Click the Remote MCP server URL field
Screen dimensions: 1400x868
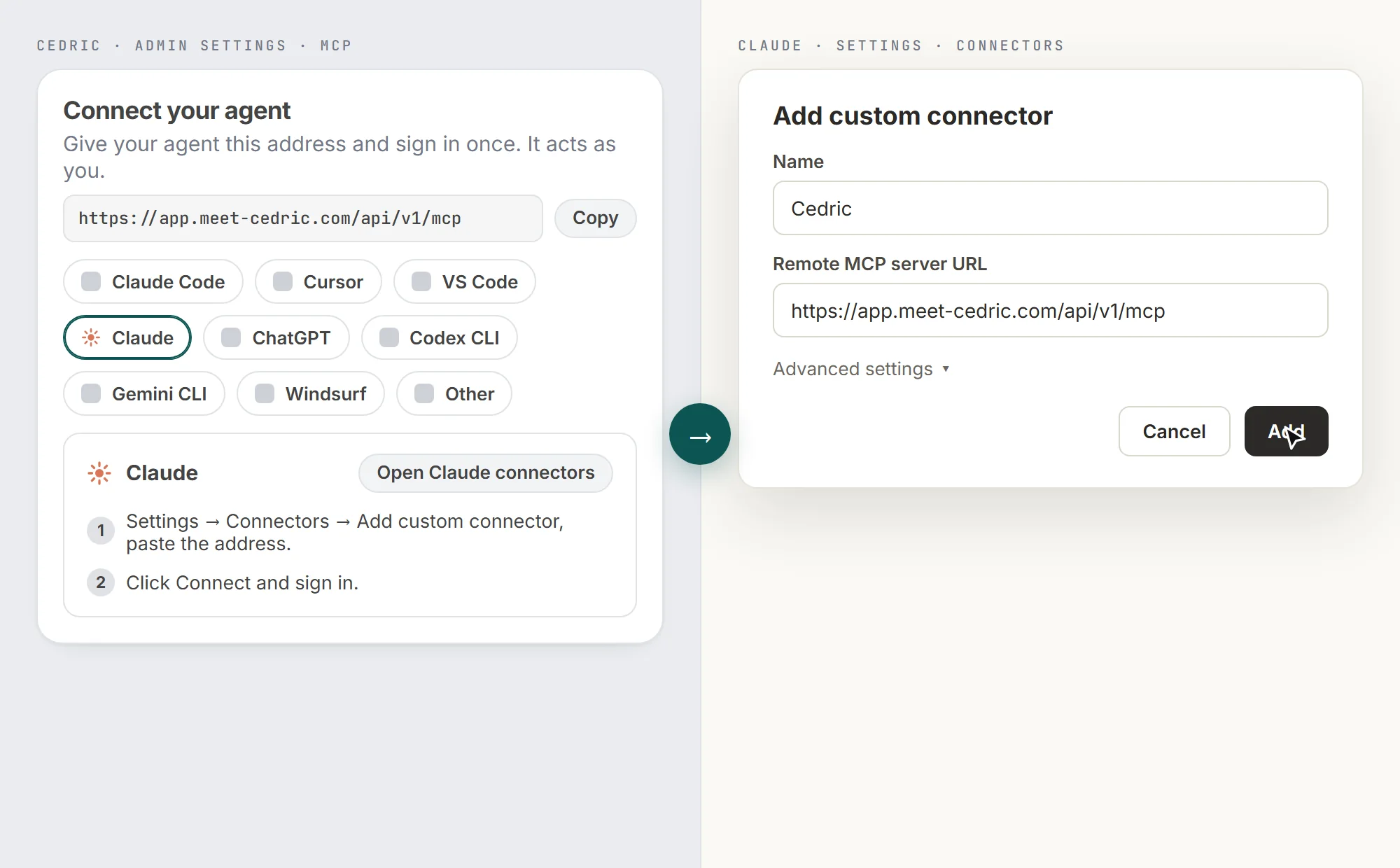point(1051,310)
